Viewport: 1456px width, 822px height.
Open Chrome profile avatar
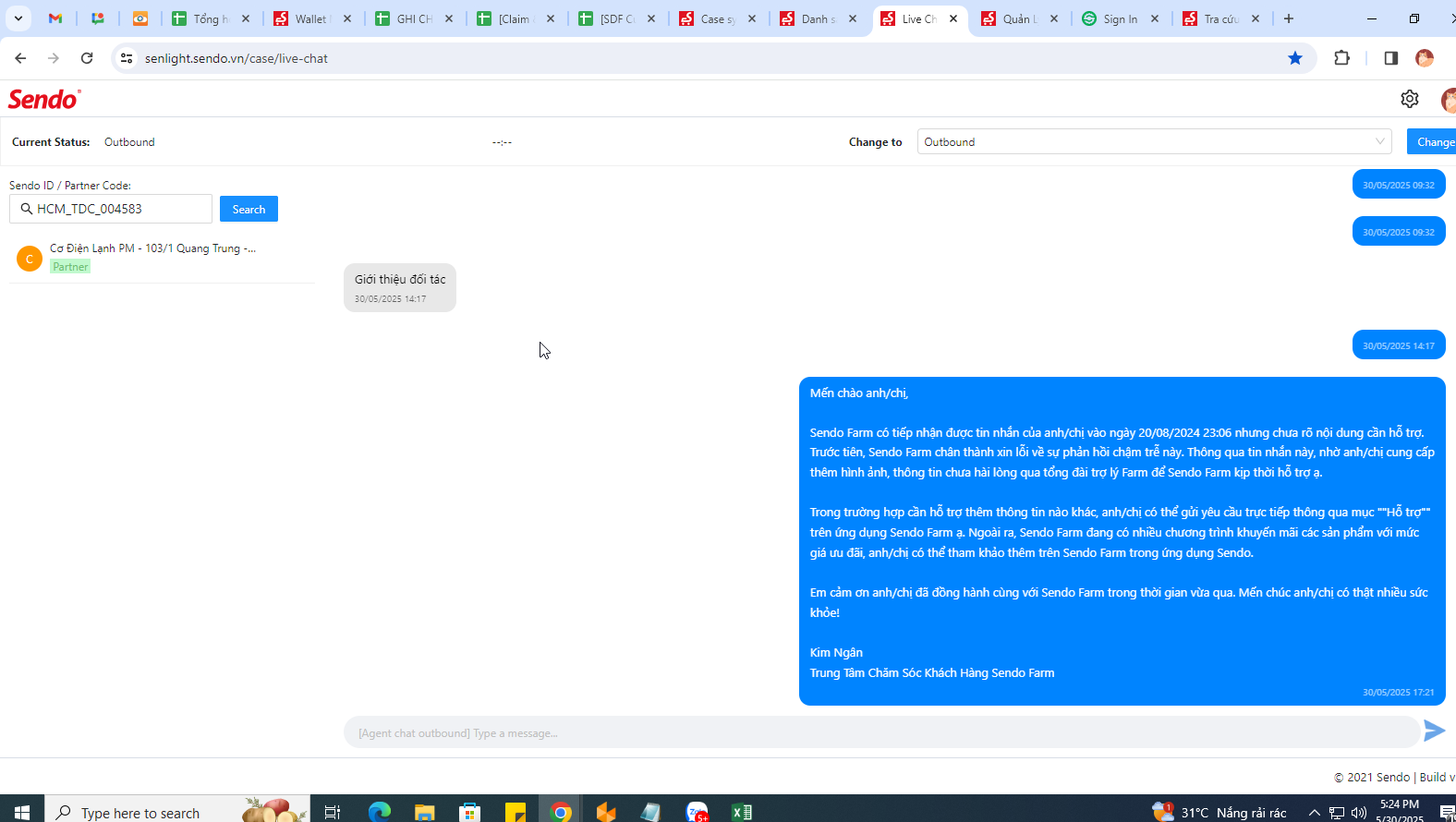1425,58
